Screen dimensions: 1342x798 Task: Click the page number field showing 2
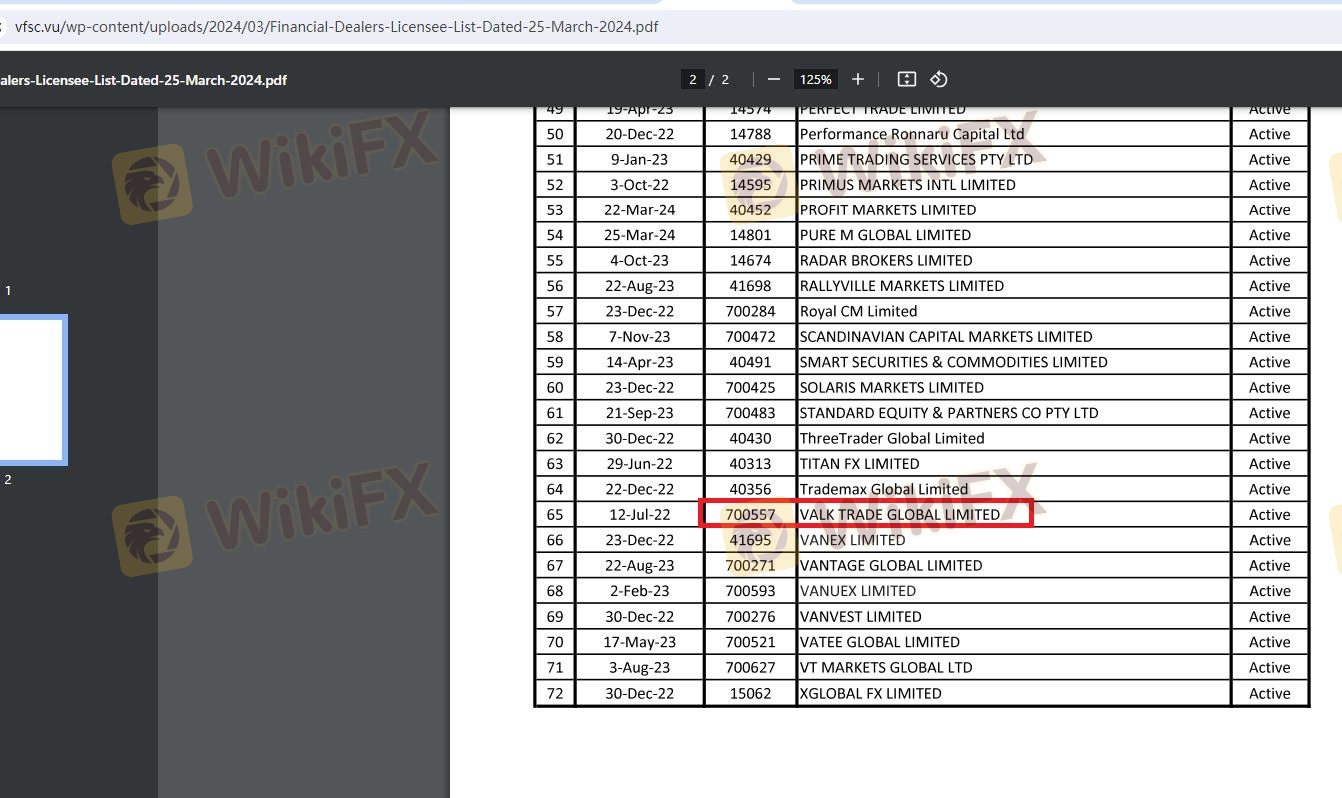tap(691, 79)
